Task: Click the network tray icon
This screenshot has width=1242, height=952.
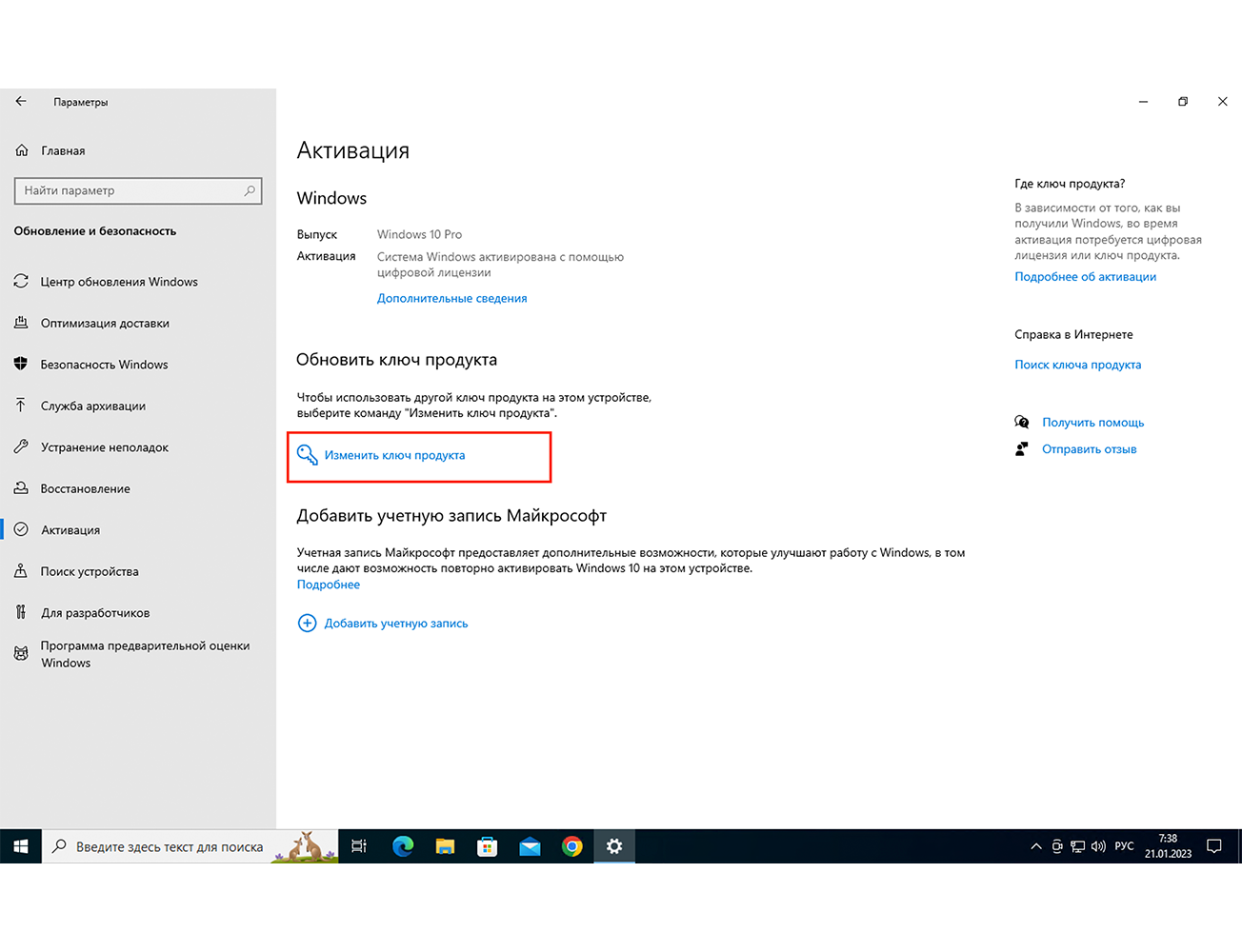Action: [x=1077, y=846]
